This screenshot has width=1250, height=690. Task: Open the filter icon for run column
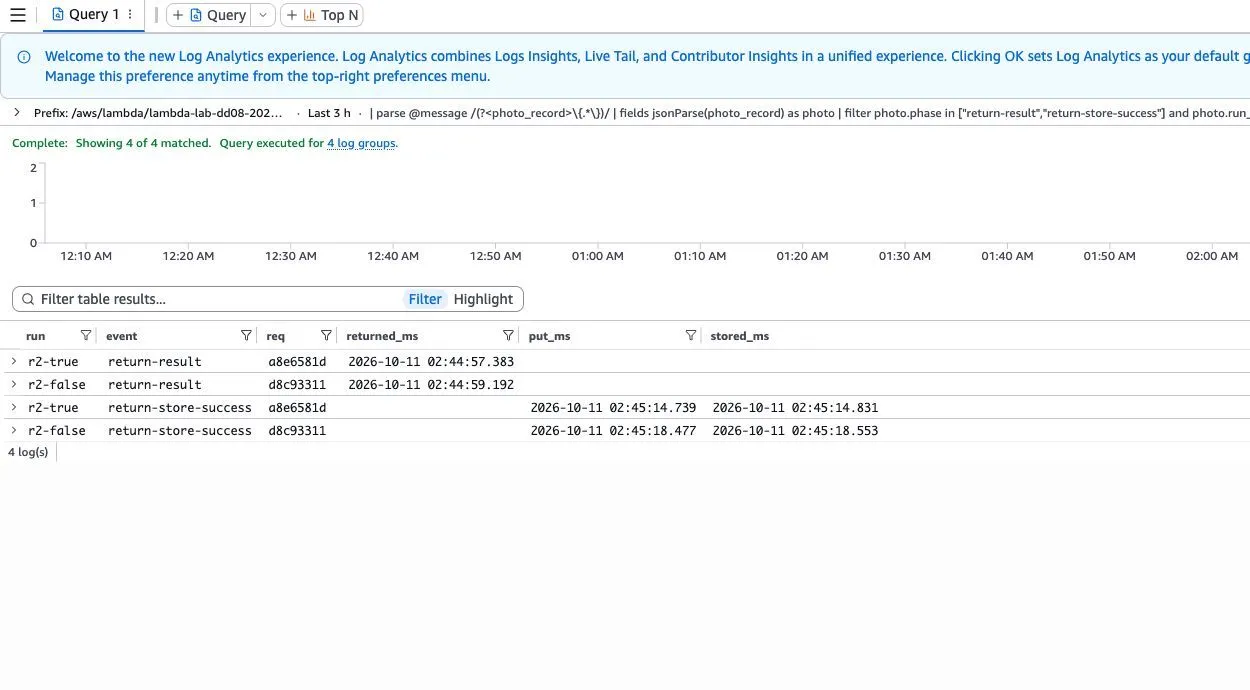coord(85,335)
